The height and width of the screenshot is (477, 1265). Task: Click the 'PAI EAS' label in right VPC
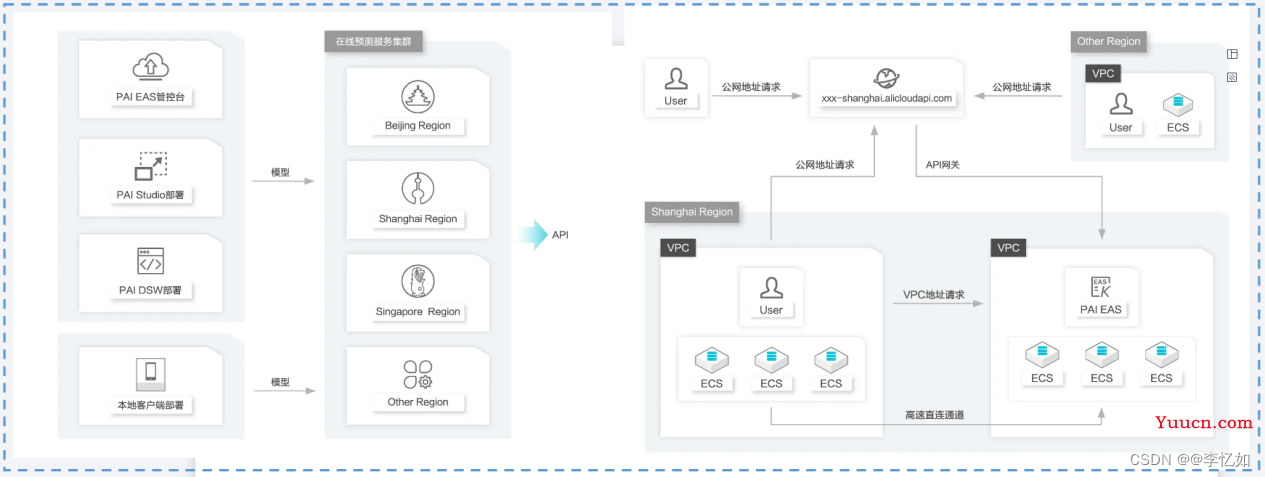point(1101,310)
